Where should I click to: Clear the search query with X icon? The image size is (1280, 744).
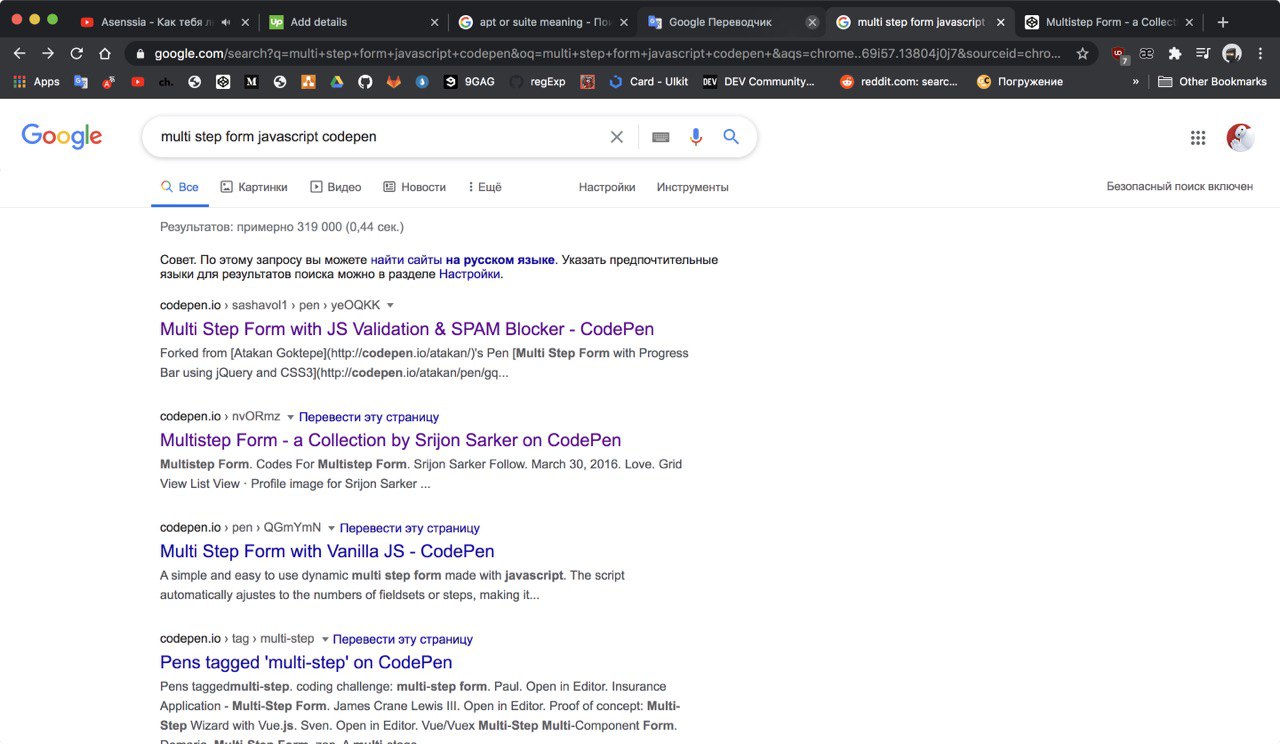[617, 137]
